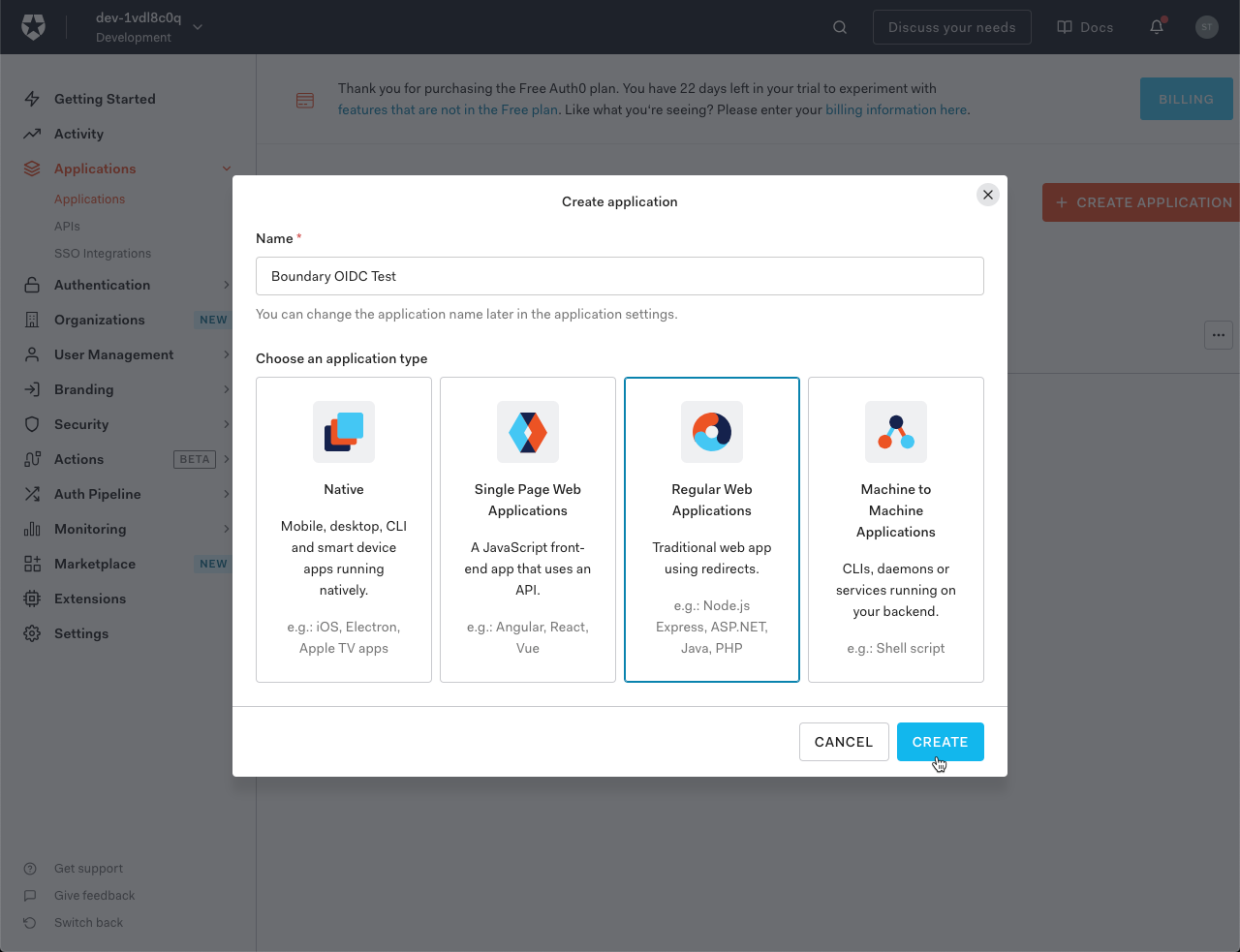Click the CREATE button
Image resolution: width=1240 pixels, height=952 pixels.
pos(941,742)
